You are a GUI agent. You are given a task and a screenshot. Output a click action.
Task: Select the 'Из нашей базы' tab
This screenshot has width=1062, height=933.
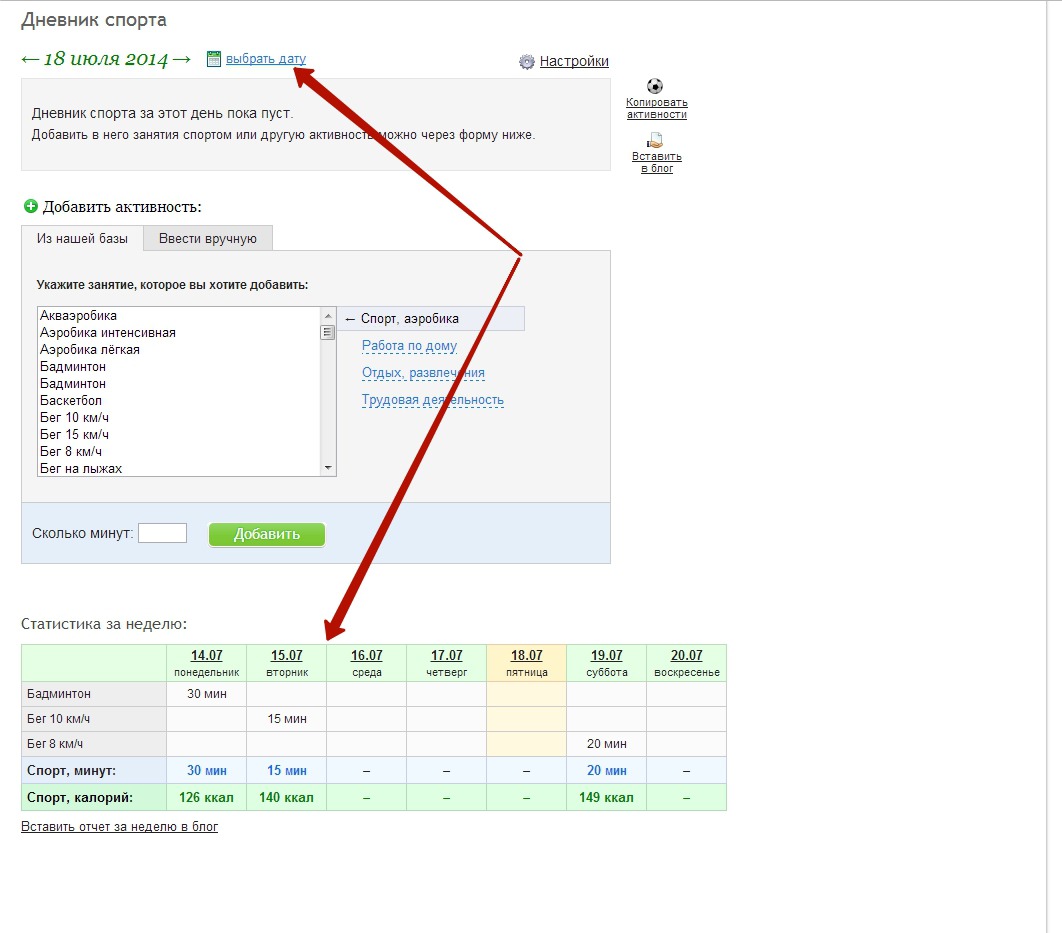tap(82, 238)
